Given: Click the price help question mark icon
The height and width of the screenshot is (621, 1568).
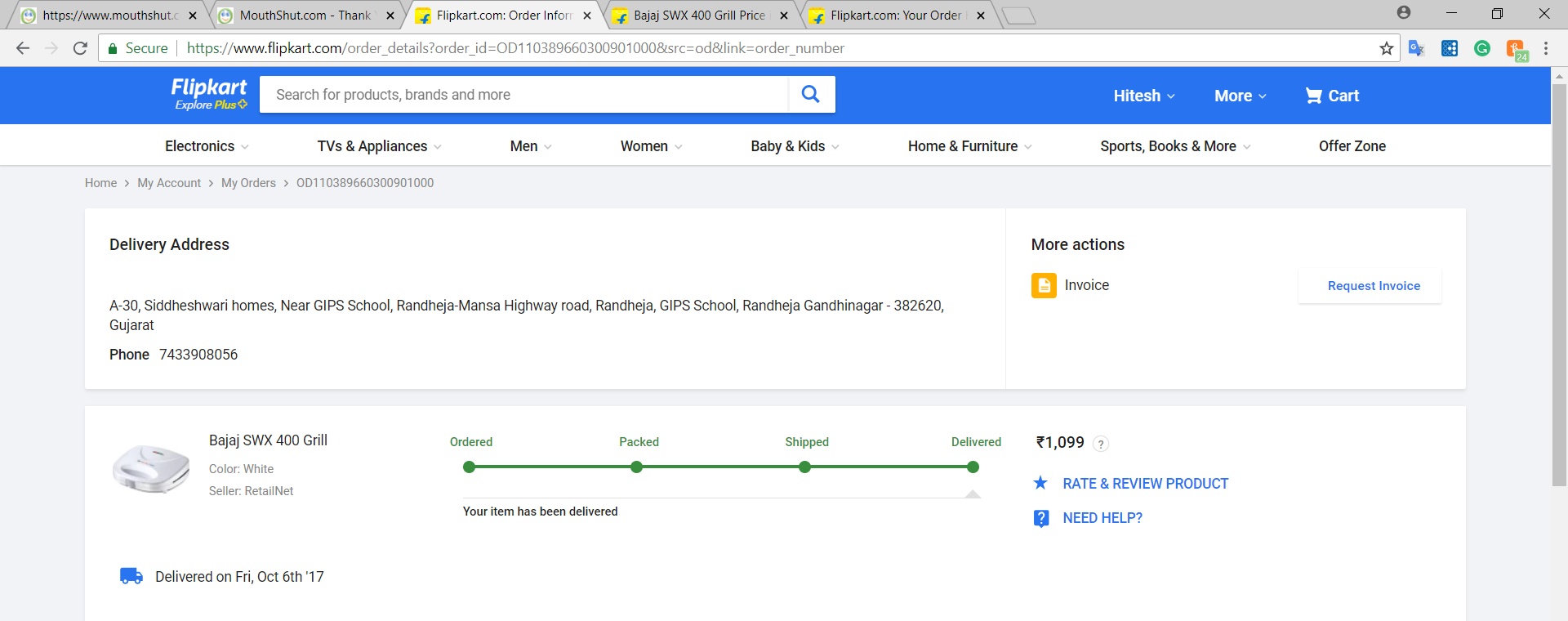Looking at the screenshot, I should 1101,444.
